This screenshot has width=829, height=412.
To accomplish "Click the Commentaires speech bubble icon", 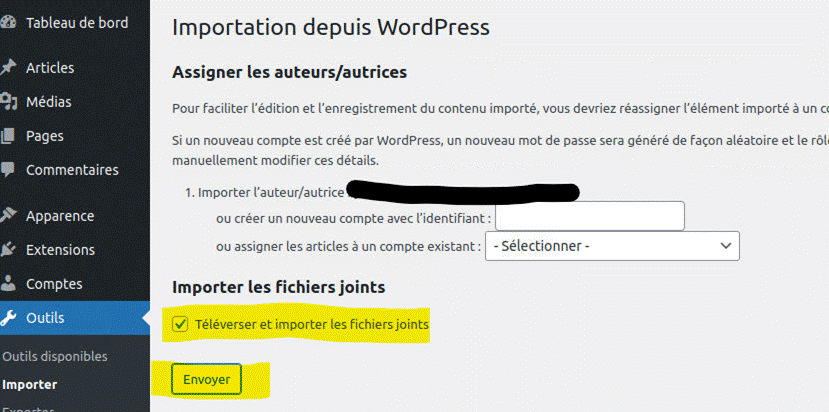I will [7, 170].
